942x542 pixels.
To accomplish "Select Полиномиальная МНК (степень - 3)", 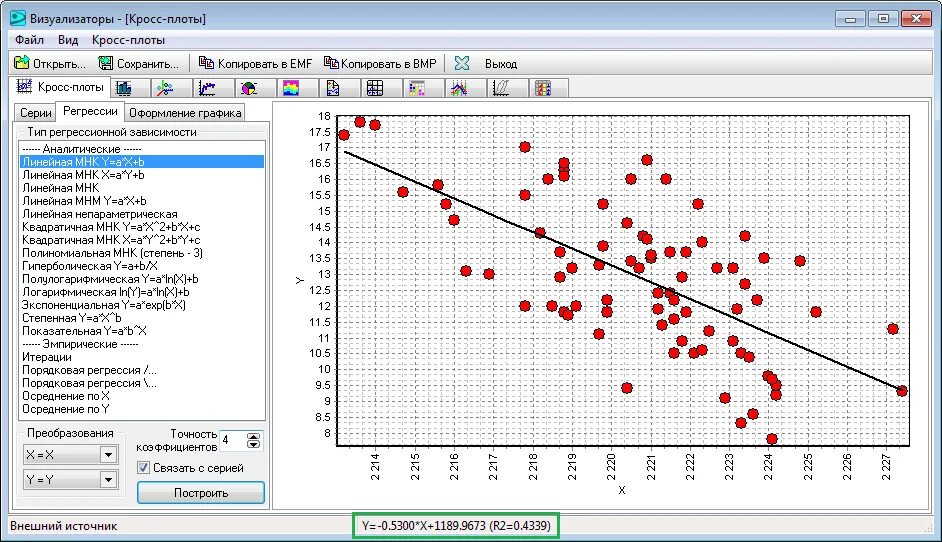I will coord(142,253).
